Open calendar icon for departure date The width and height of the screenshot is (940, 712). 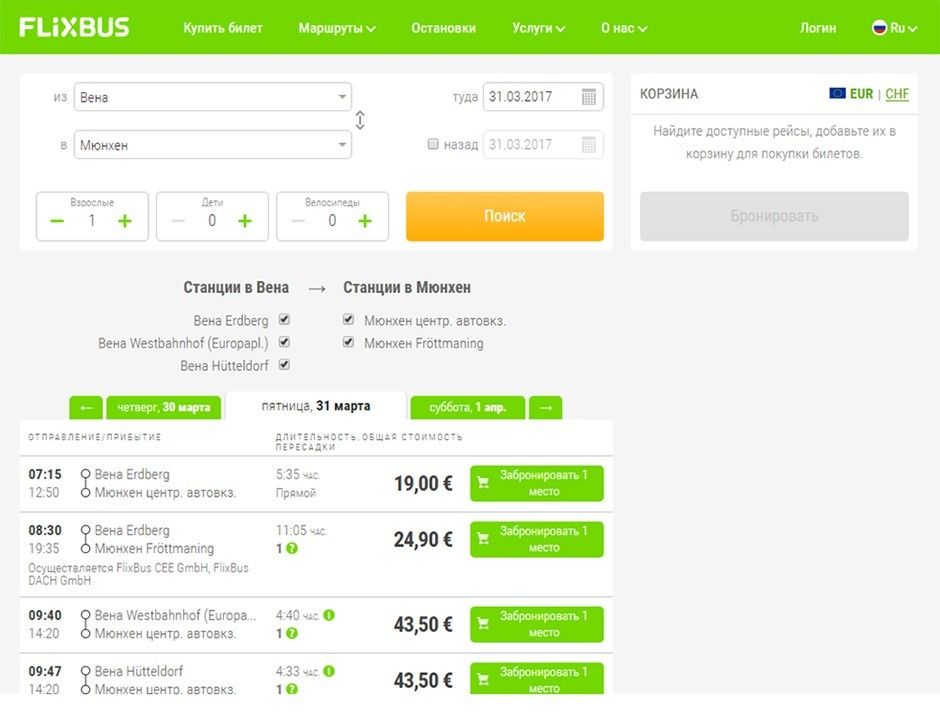(589, 96)
